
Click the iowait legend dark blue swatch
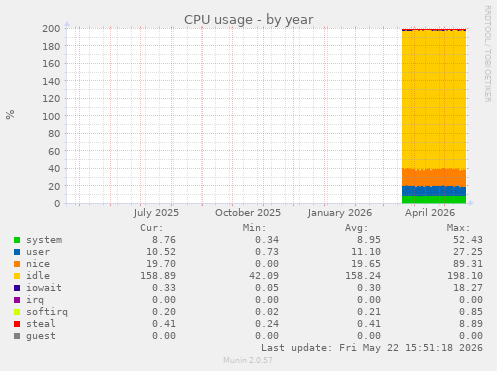pos(17,288)
